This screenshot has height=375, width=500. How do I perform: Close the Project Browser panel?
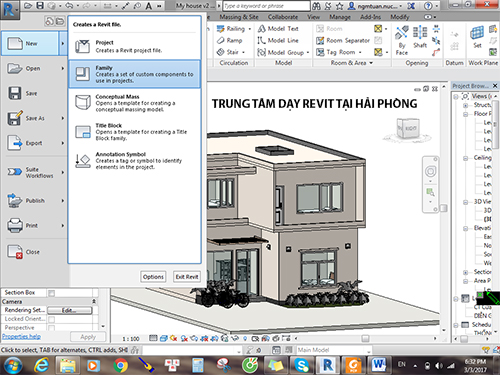click(x=495, y=86)
